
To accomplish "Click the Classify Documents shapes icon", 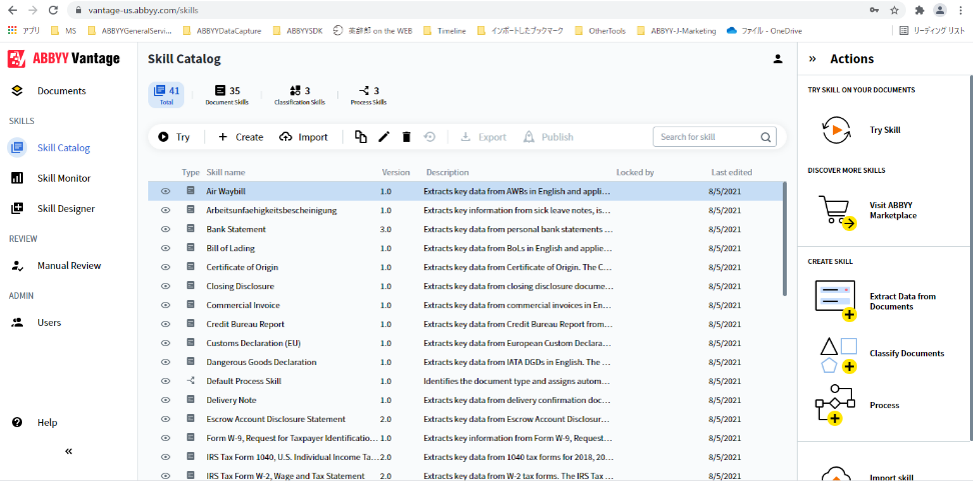I will (x=838, y=355).
